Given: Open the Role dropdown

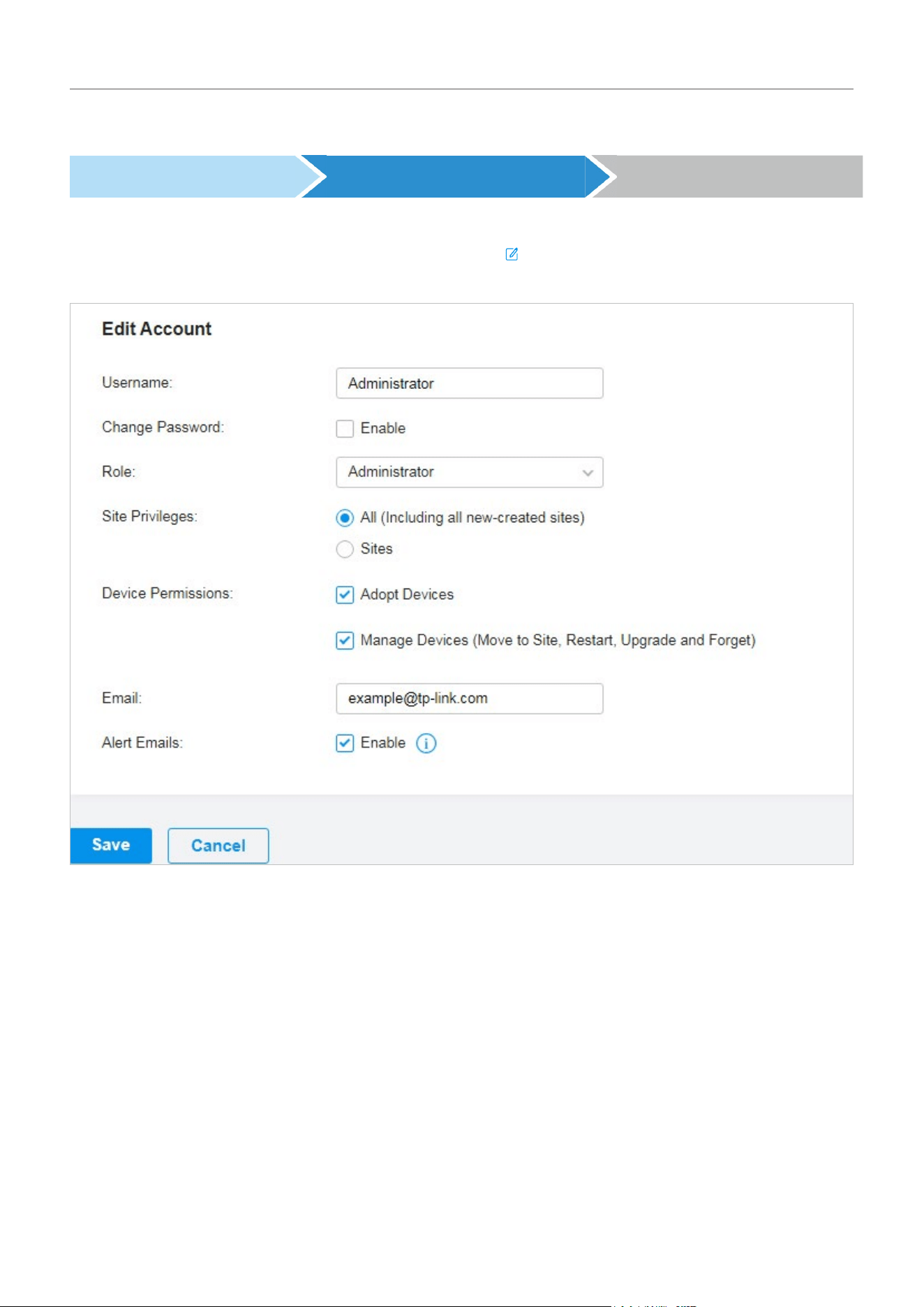Looking at the screenshot, I should click(x=470, y=473).
